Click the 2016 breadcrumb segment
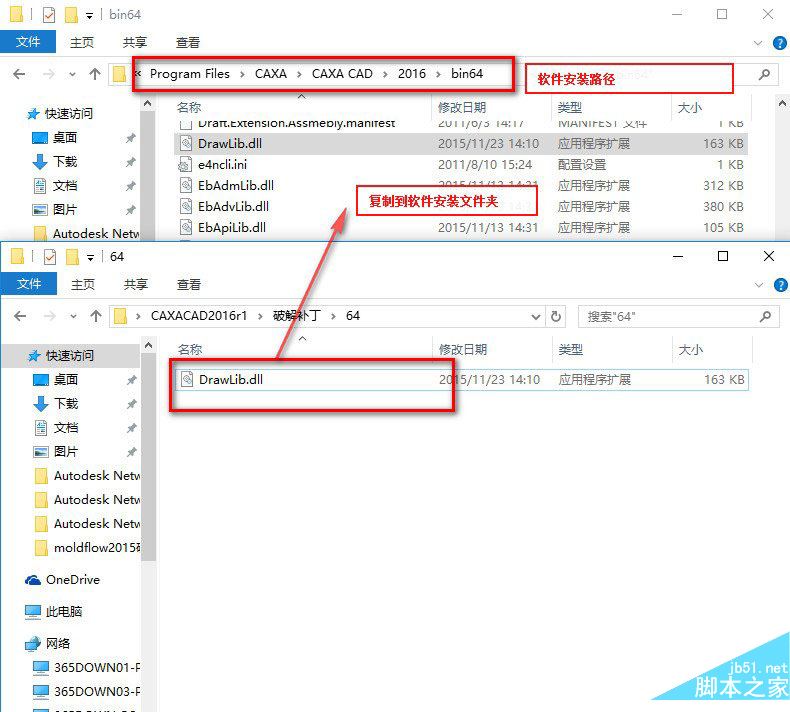The image size is (790, 712). 412,74
